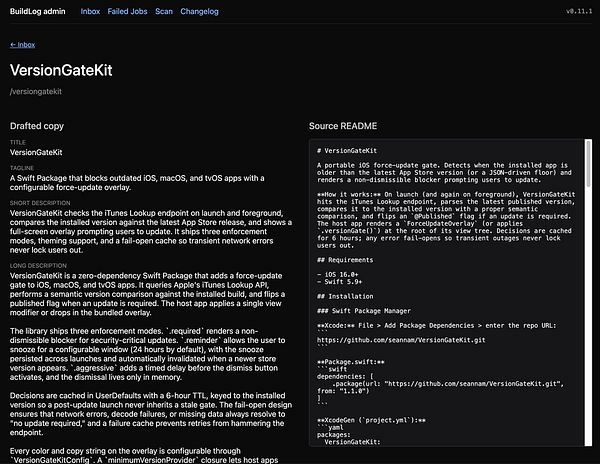Image resolution: width=600 pixels, height=464 pixels.
Task: Click the Drafted copy section heading
Action: (x=37, y=126)
